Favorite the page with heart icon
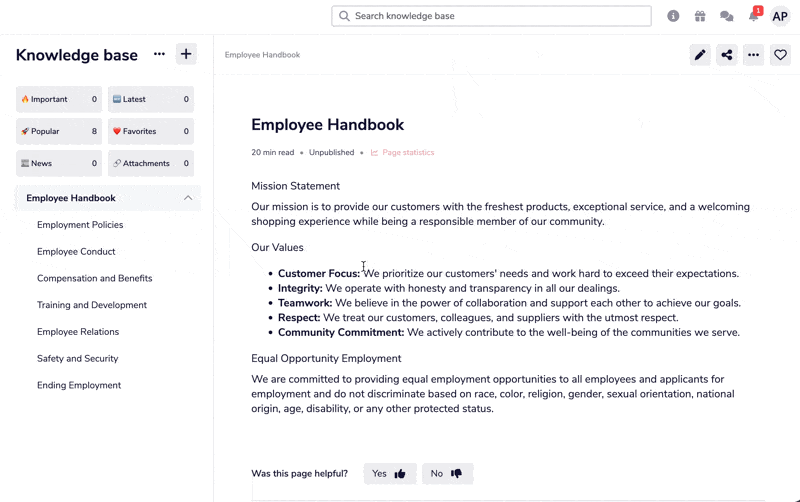The width and height of the screenshot is (800, 502). pos(780,55)
